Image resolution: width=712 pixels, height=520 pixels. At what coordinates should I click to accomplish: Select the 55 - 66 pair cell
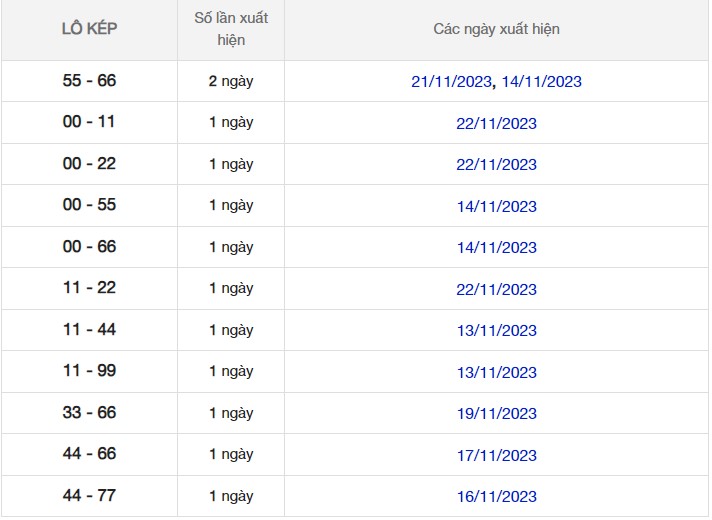tap(89, 81)
